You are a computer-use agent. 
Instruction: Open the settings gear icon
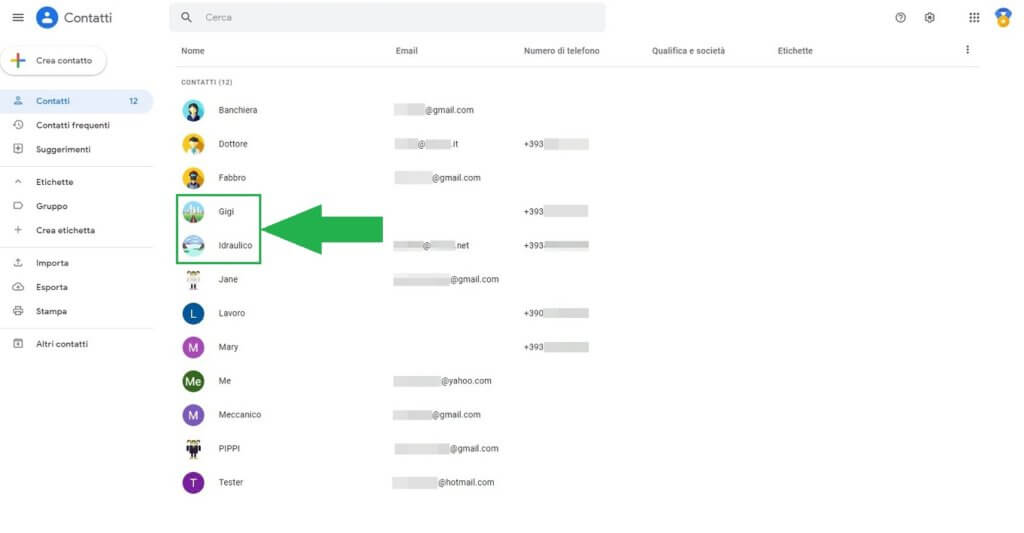click(x=929, y=18)
